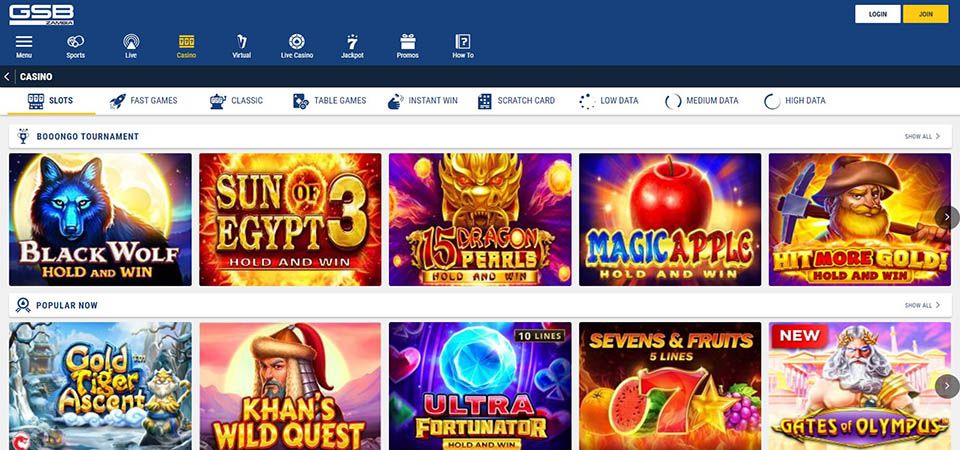The height and width of the screenshot is (450, 960).
Task: Select the Virtual games icon
Action: [x=241, y=42]
